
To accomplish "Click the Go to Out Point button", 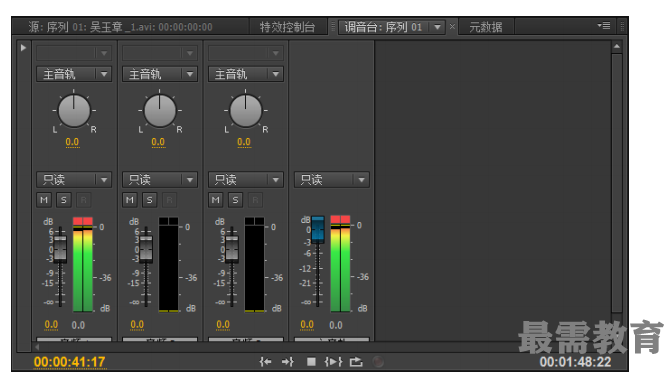I will (x=288, y=362).
